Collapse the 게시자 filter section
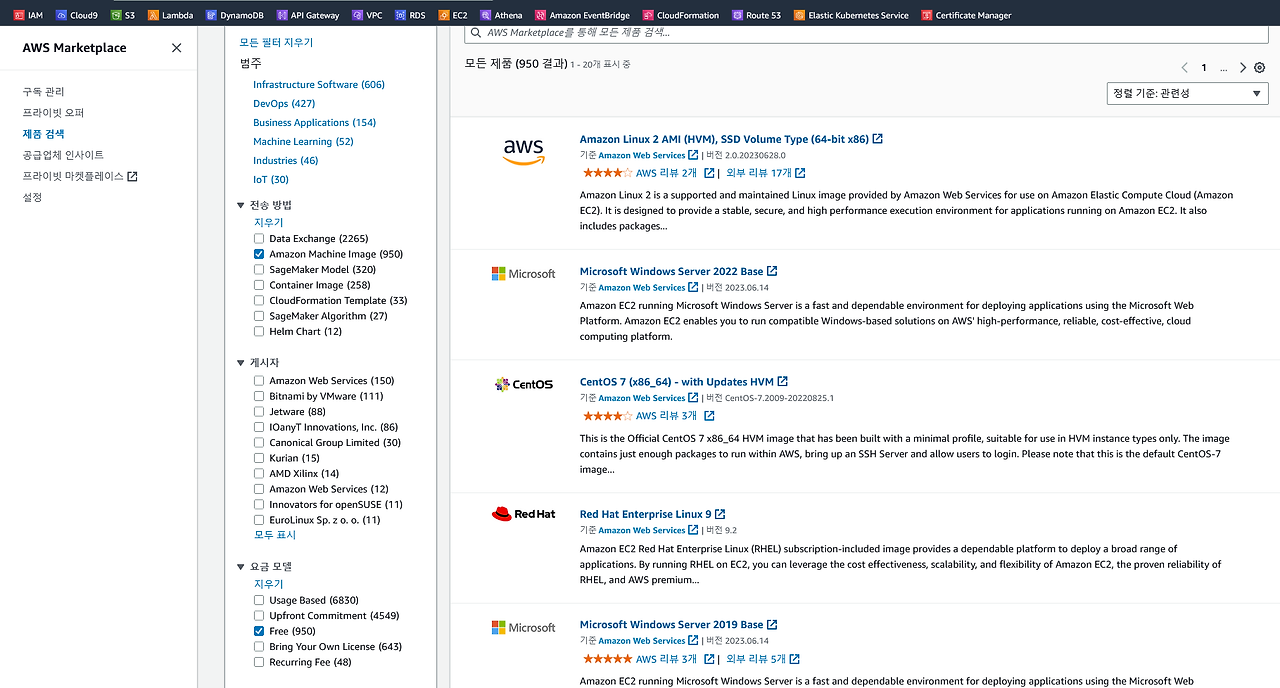1280x688 pixels. click(x=241, y=362)
